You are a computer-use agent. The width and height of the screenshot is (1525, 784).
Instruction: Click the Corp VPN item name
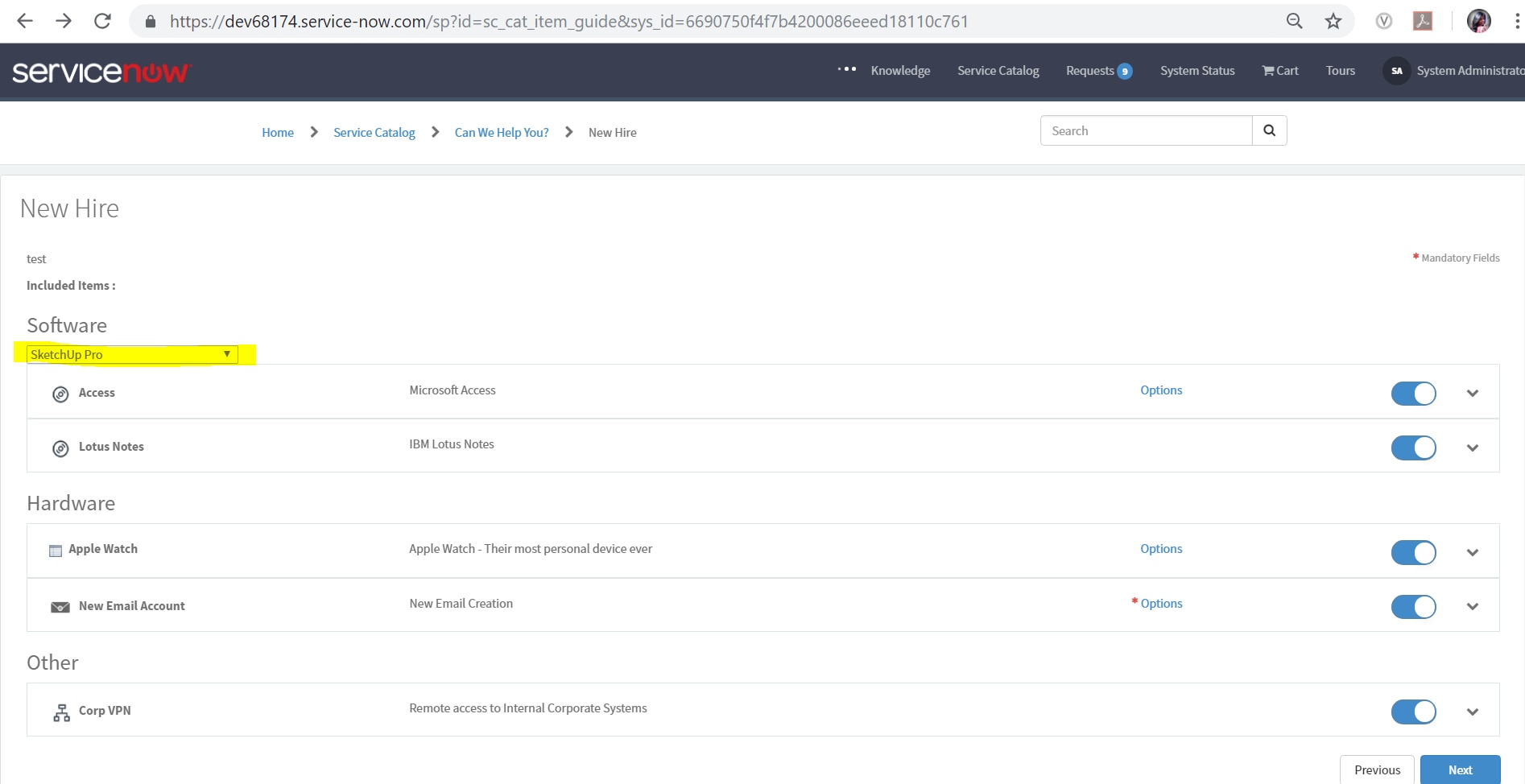click(105, 711)
